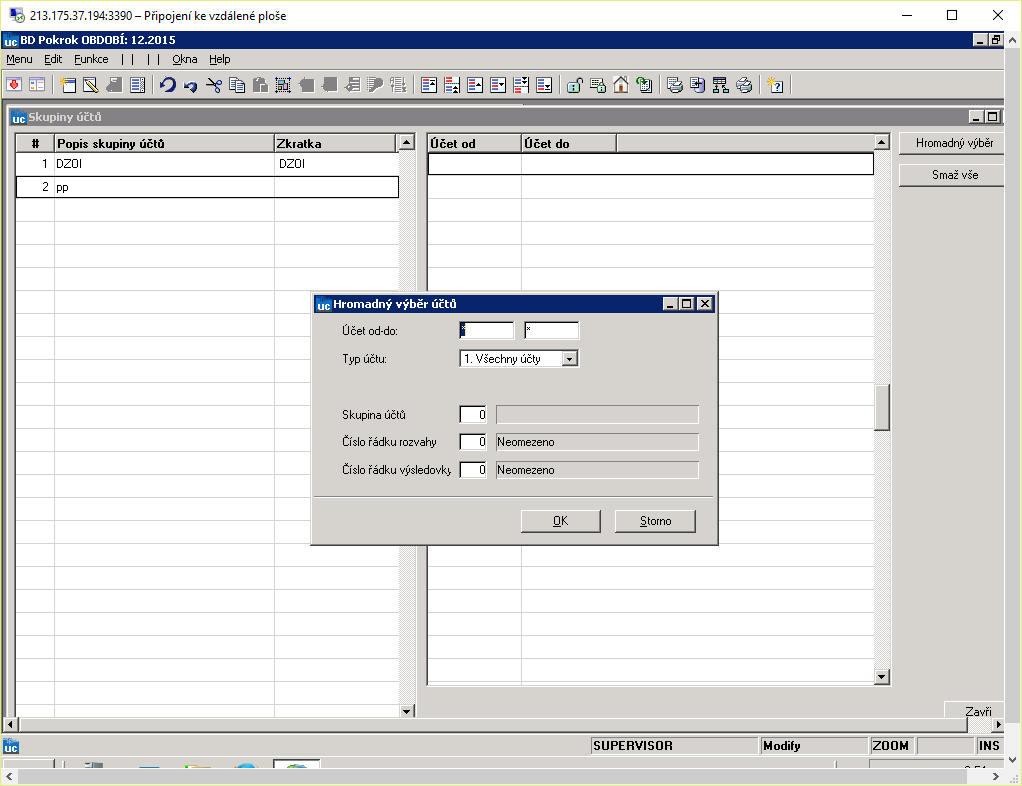Open the Funkce menu
This screenshot has width=1022, height=786.
coord(91,59)
